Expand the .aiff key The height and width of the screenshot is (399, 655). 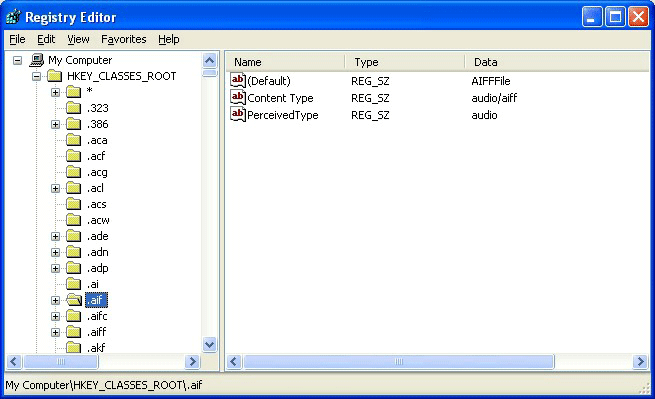point(55,332)
